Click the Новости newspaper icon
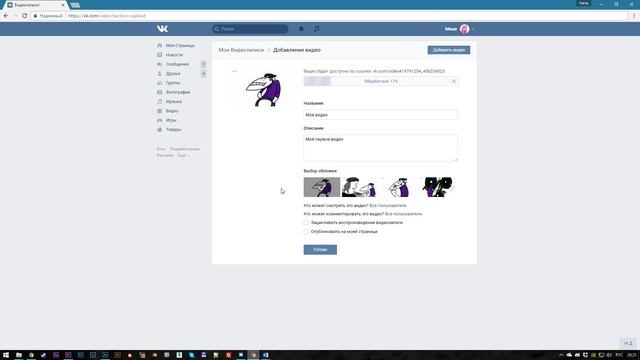The image size is (640, 360). 160,55
